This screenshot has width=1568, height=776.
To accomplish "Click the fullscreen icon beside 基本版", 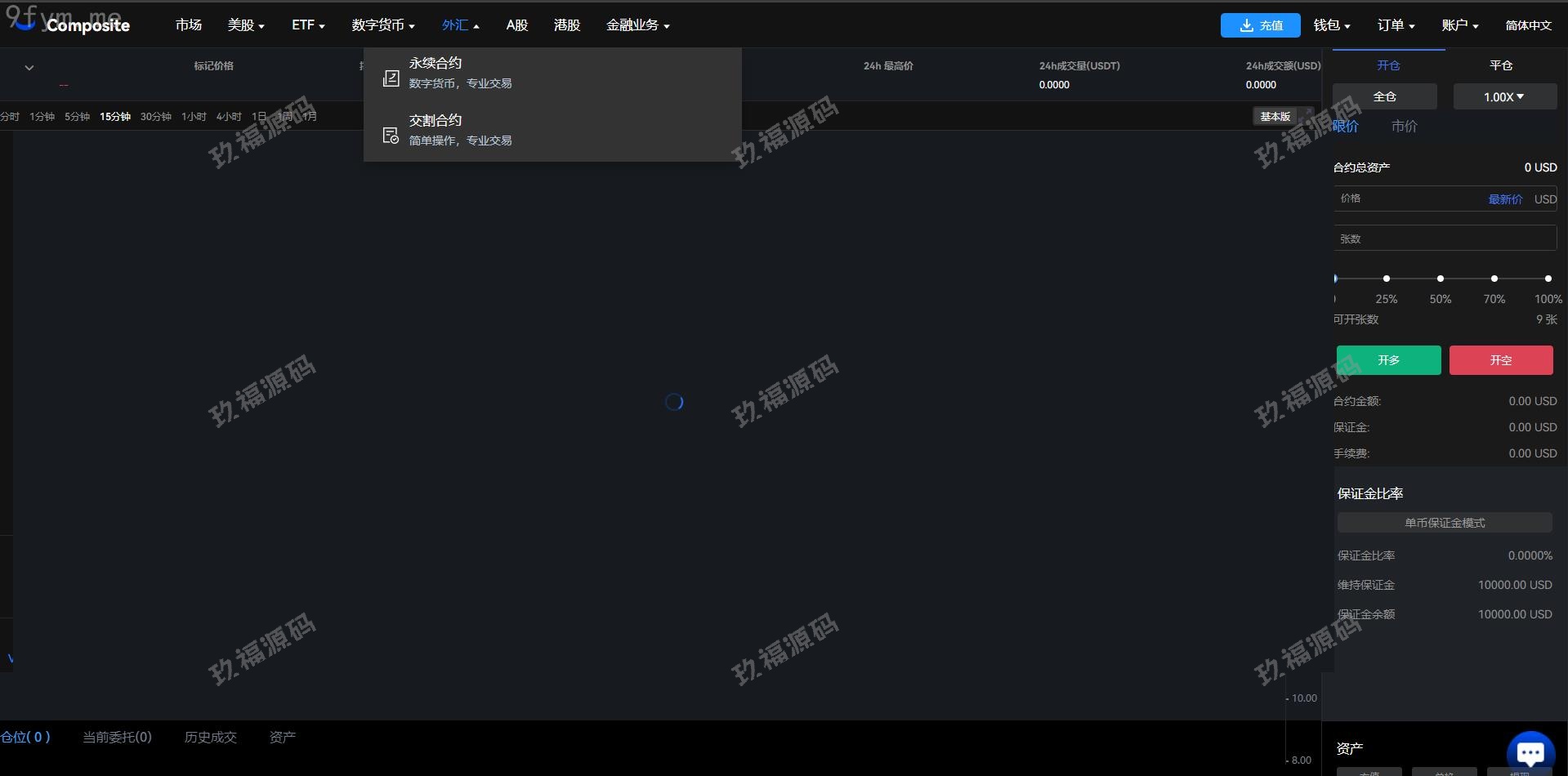I will [1310, 114].
